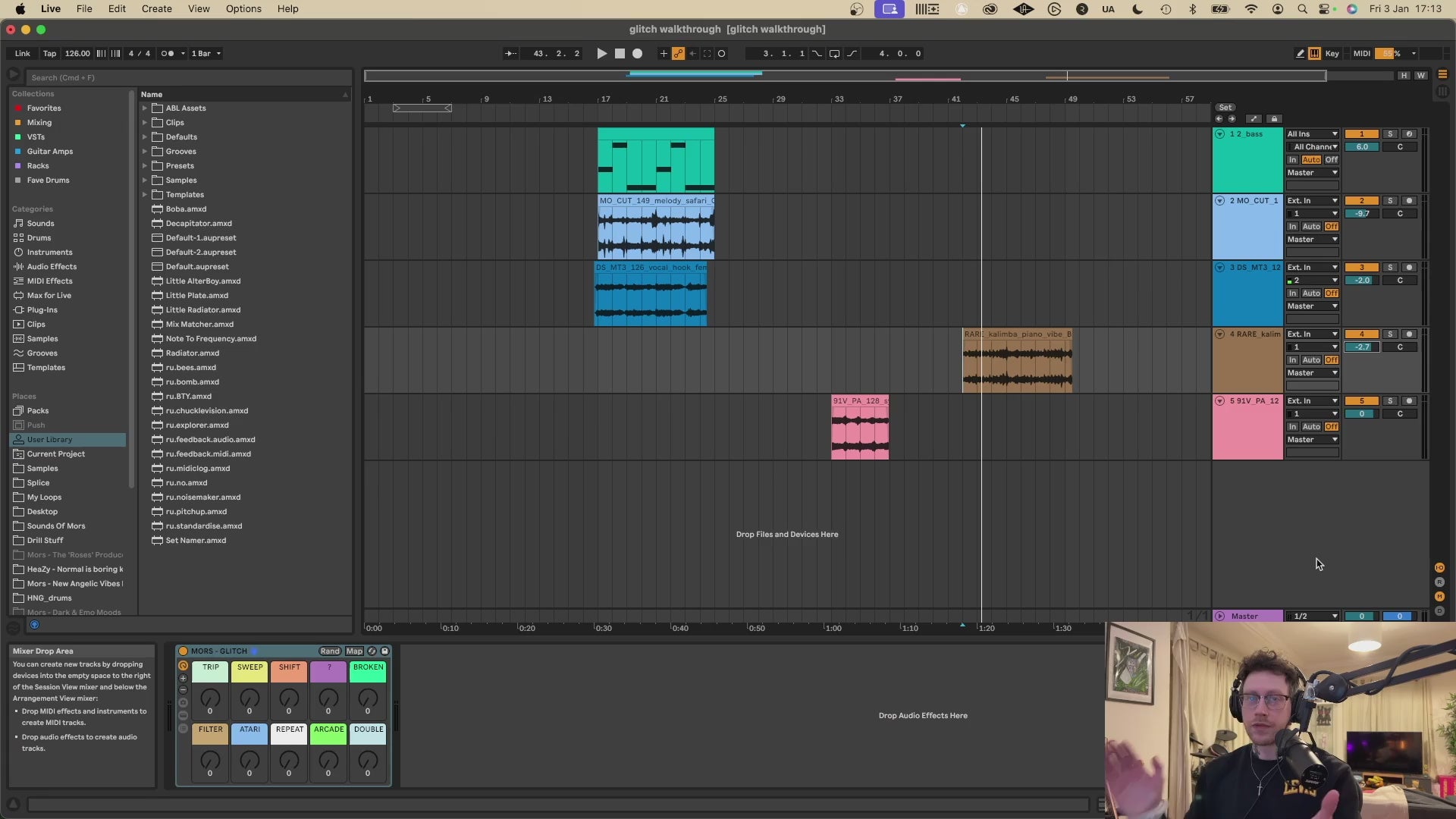This screenshot has height=819, width=1456.
Task: Click the TRIP macro knob
Action: point(210,698)
